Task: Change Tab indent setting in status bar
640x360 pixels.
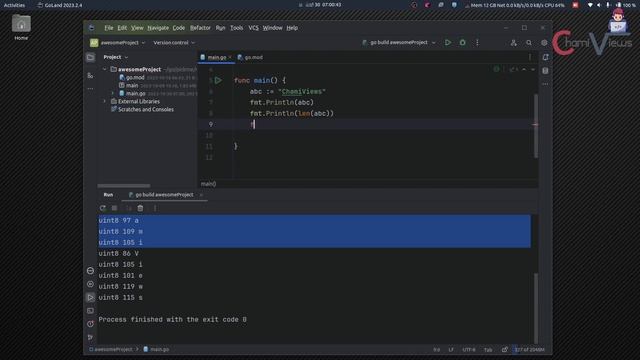Action: click(x=488, y=350)
